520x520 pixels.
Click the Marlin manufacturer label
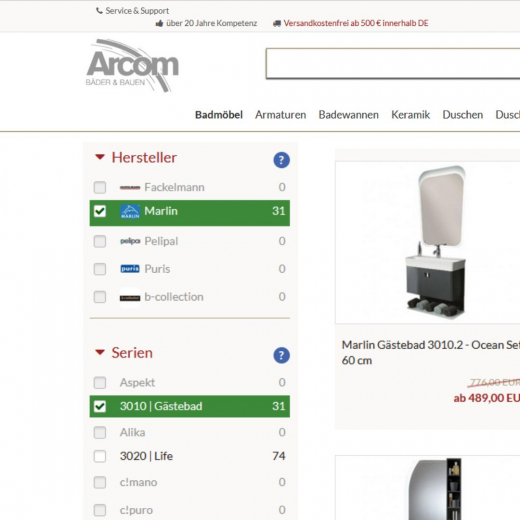[x=161, y=211]
